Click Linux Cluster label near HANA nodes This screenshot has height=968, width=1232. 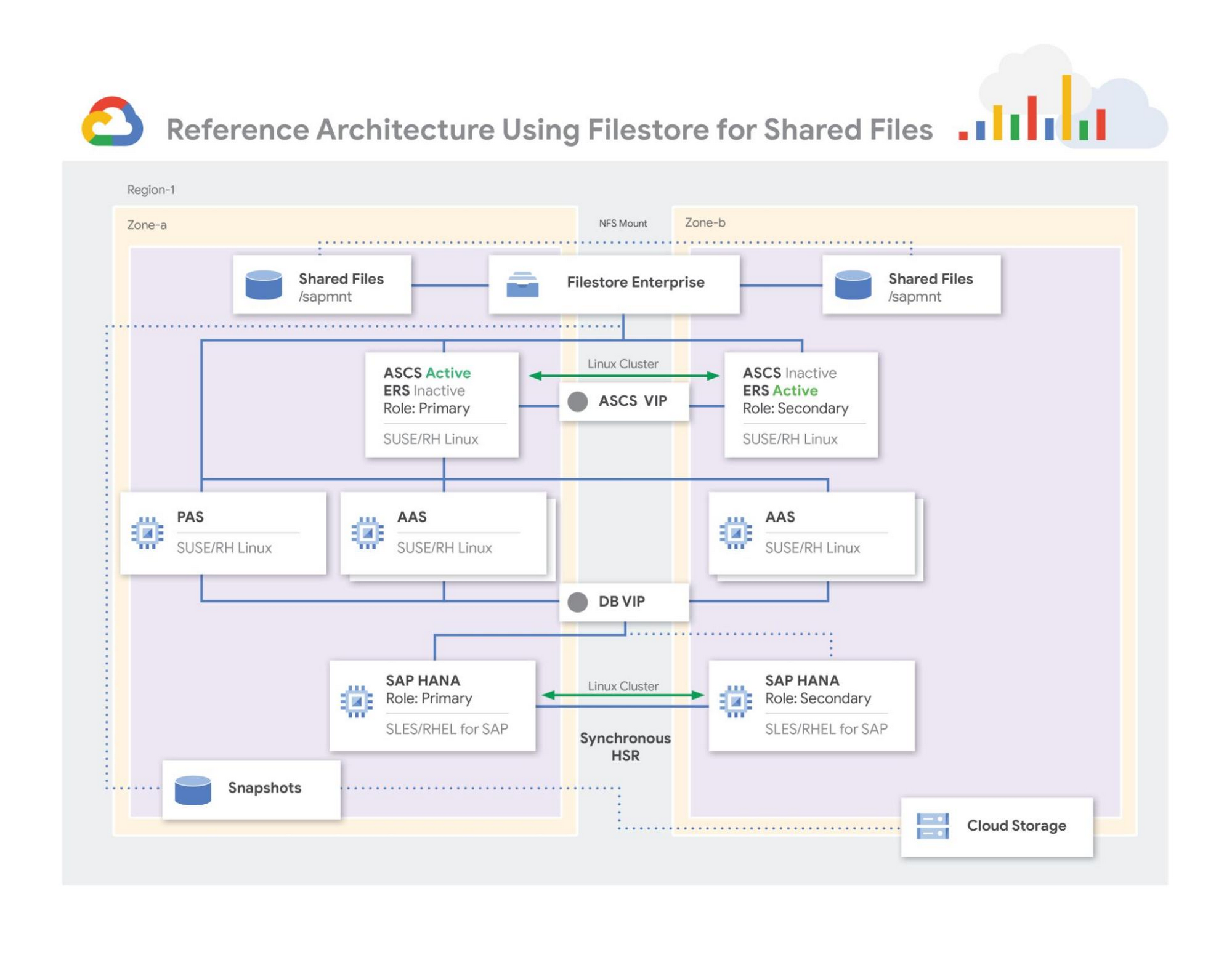(623, 687)
